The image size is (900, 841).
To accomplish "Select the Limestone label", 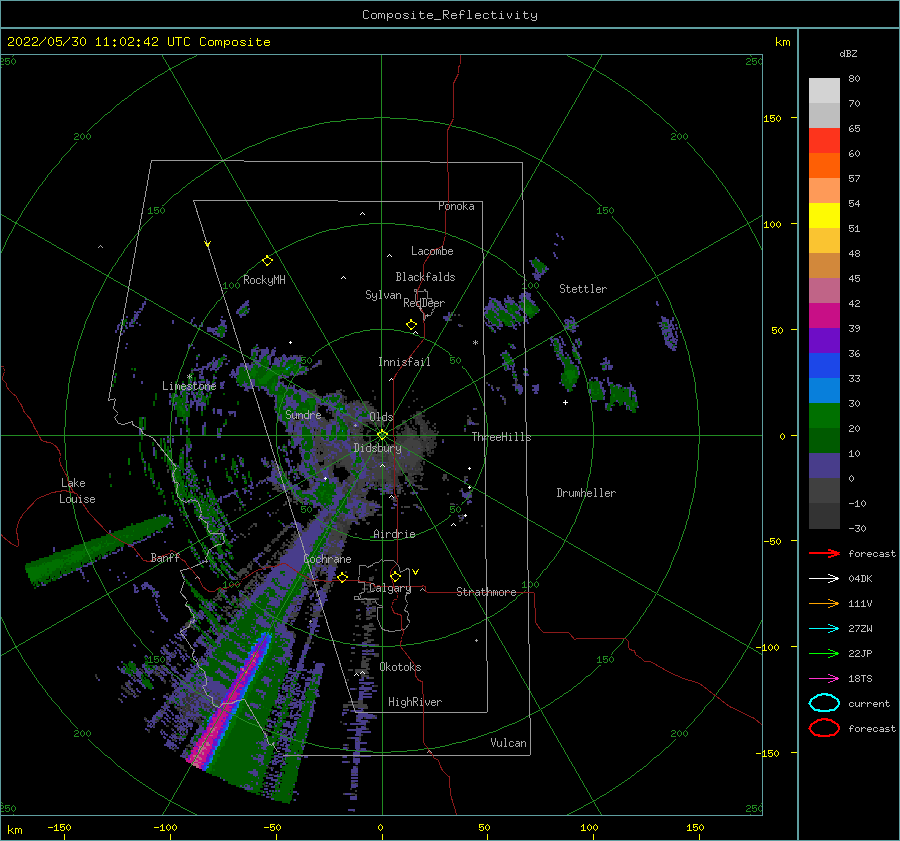I will pos(189,386).
